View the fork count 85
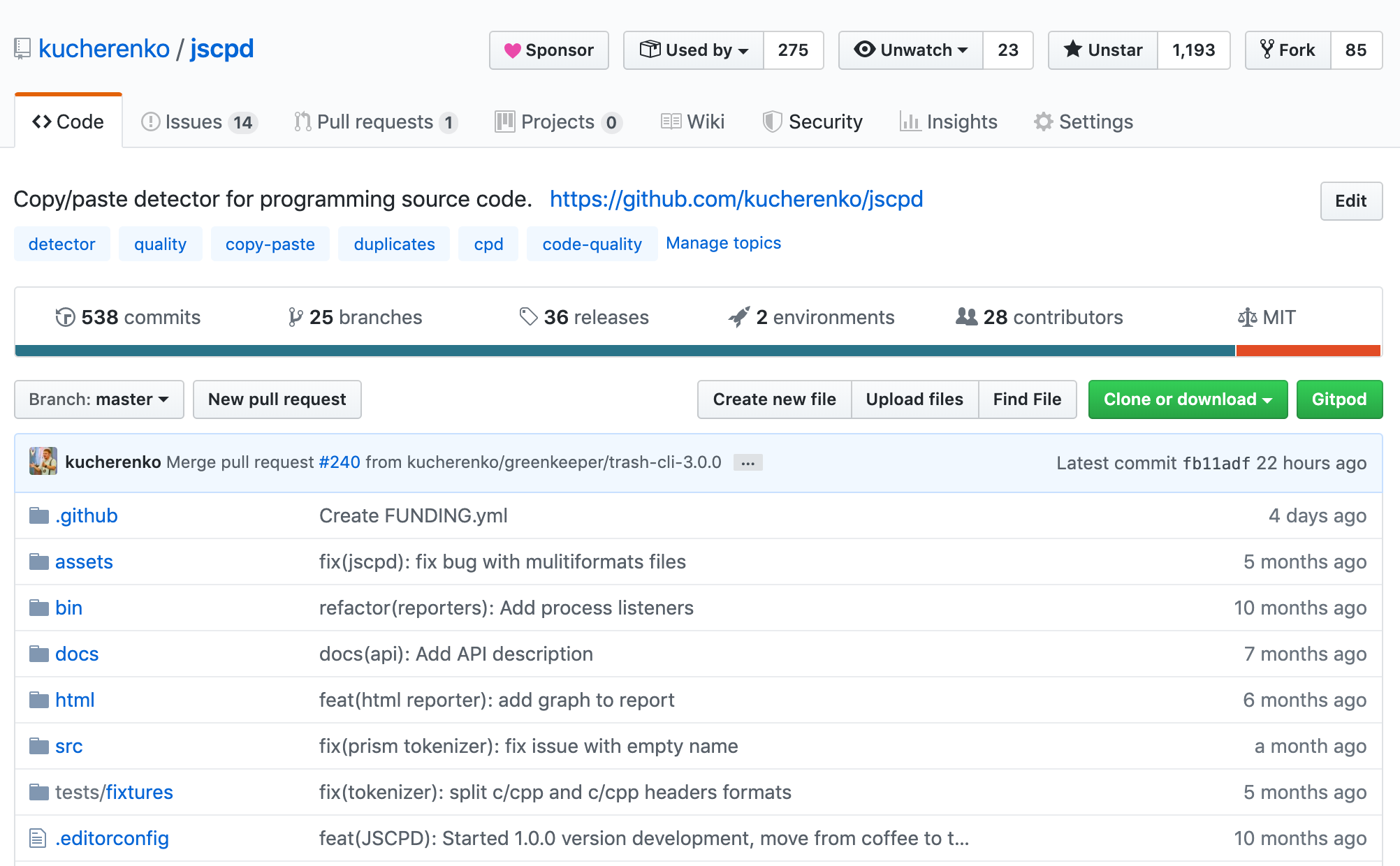This screenshot has height=866, width=1400. tap(1356, 50)
